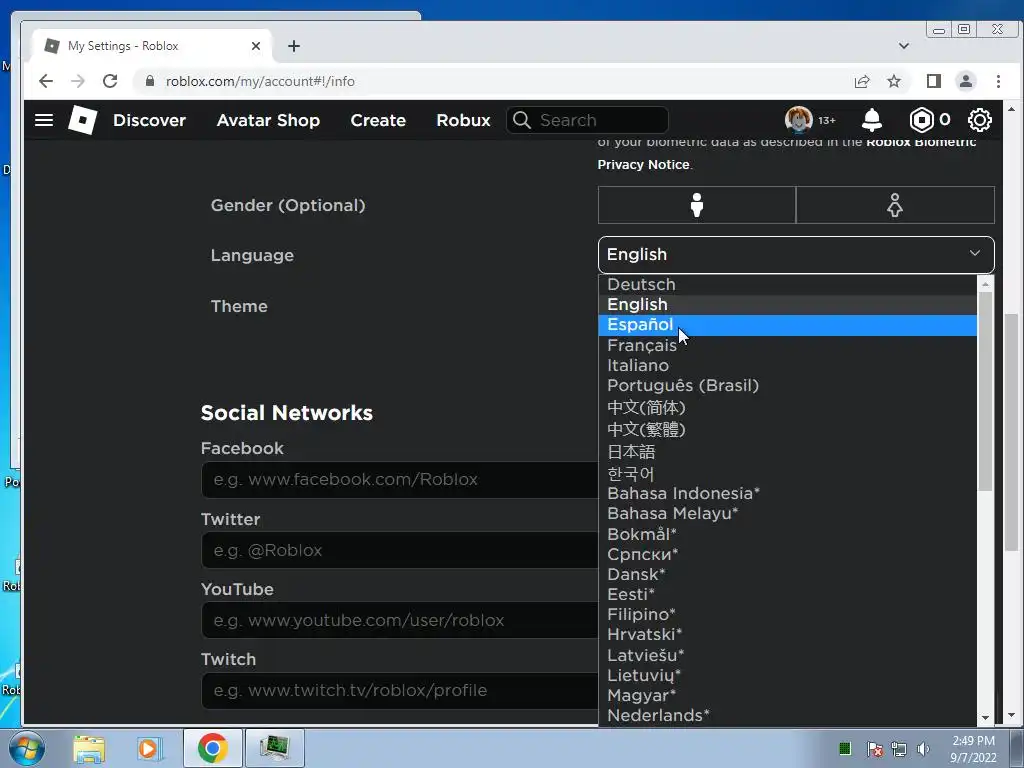
Task: Click the browser forward arrow
Action: coord(78,81)
